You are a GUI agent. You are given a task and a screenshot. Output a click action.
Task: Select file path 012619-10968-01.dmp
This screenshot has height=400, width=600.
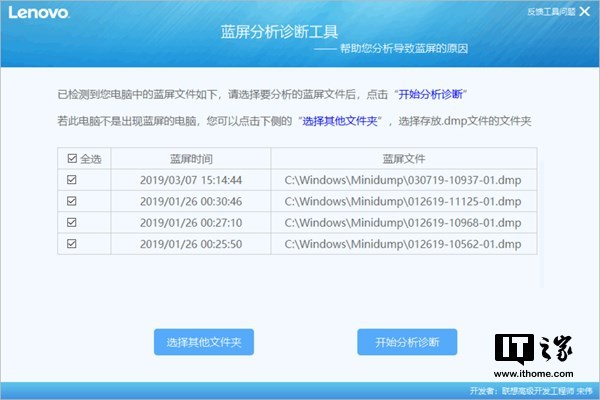(x=403, y=222)
